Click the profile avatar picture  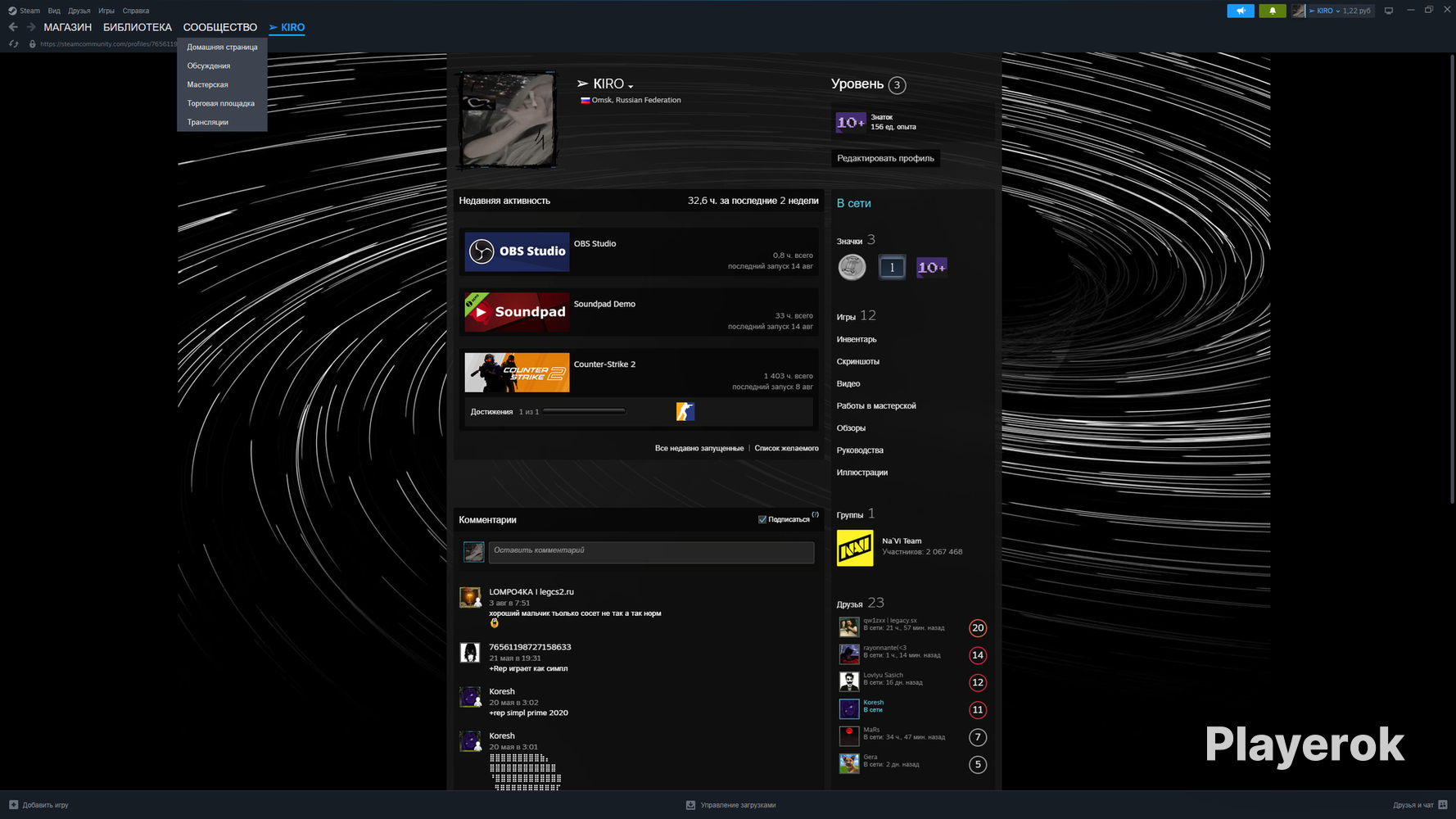click(x=509, y=120)
